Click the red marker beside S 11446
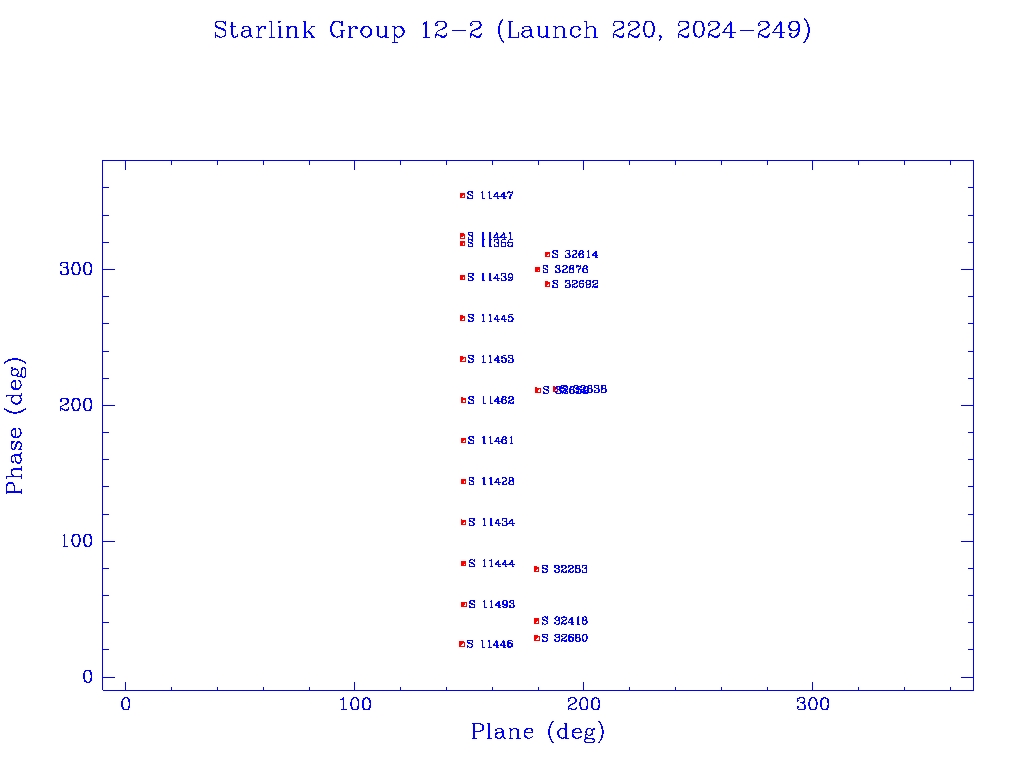 (x=462, y=645)
